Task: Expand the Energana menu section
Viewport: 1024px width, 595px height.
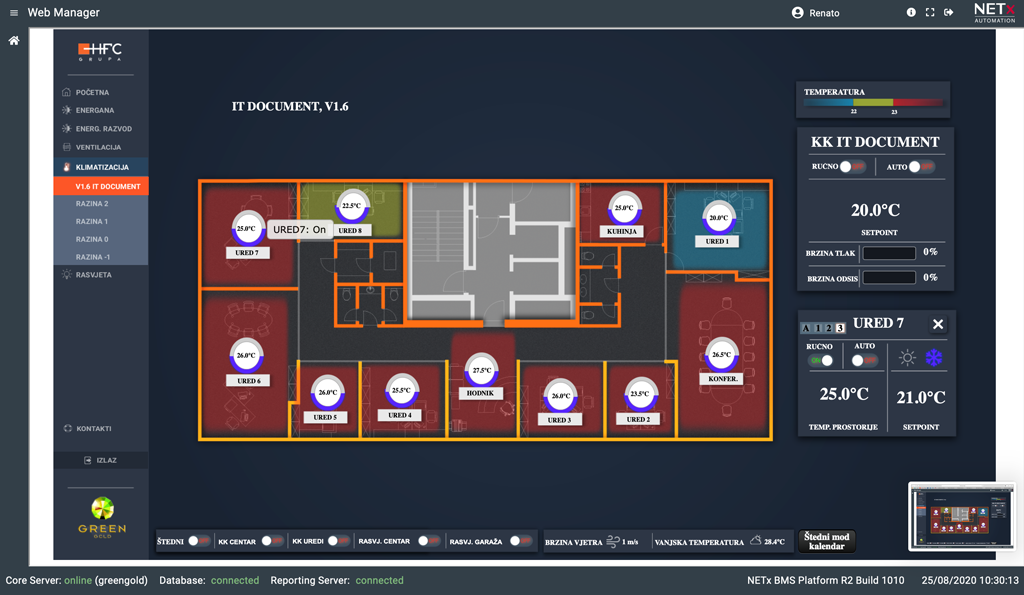Action: pyautogui.click(x=94, y=110)
